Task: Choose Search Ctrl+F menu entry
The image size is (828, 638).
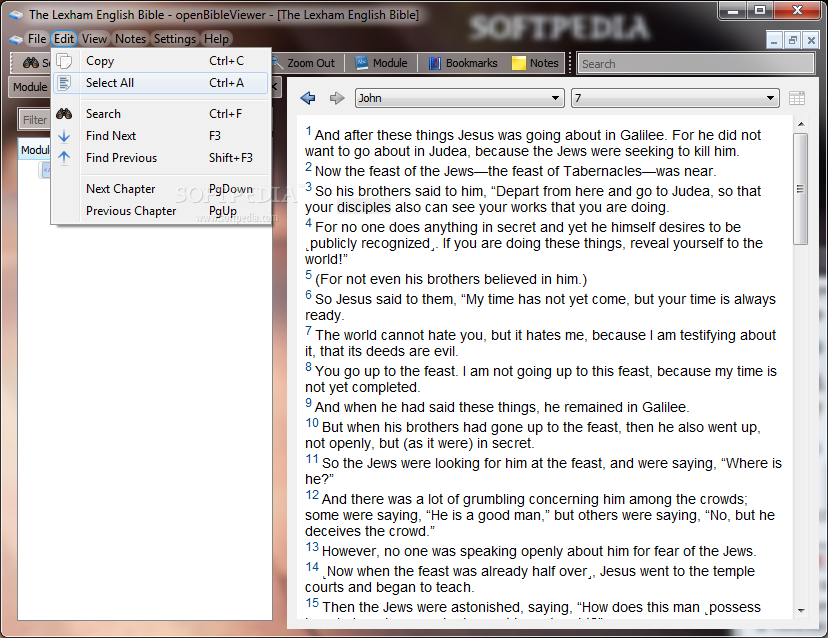Action: [x=161, y=114]
